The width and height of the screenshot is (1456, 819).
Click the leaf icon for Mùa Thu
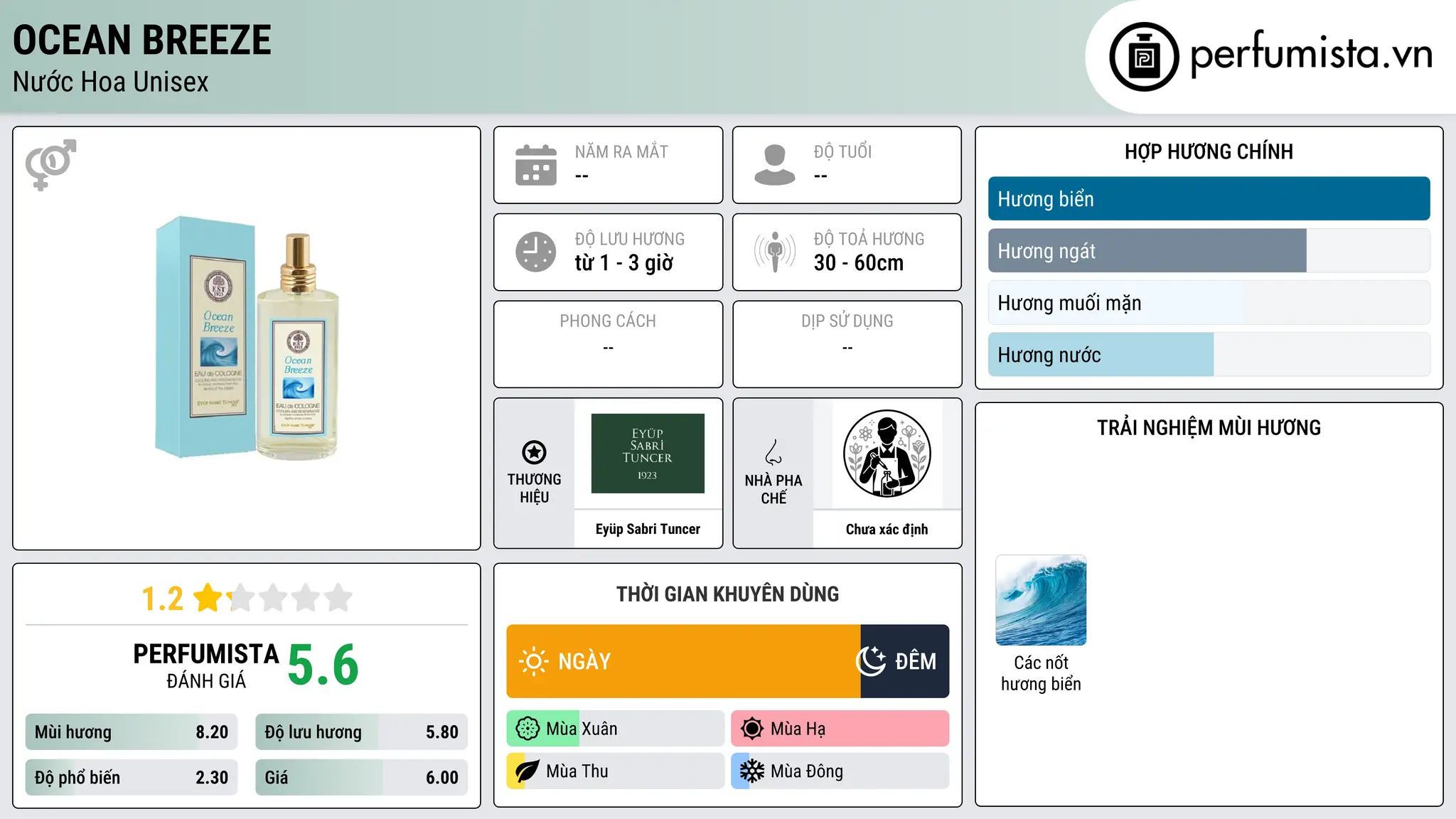(x=528, y=771)
